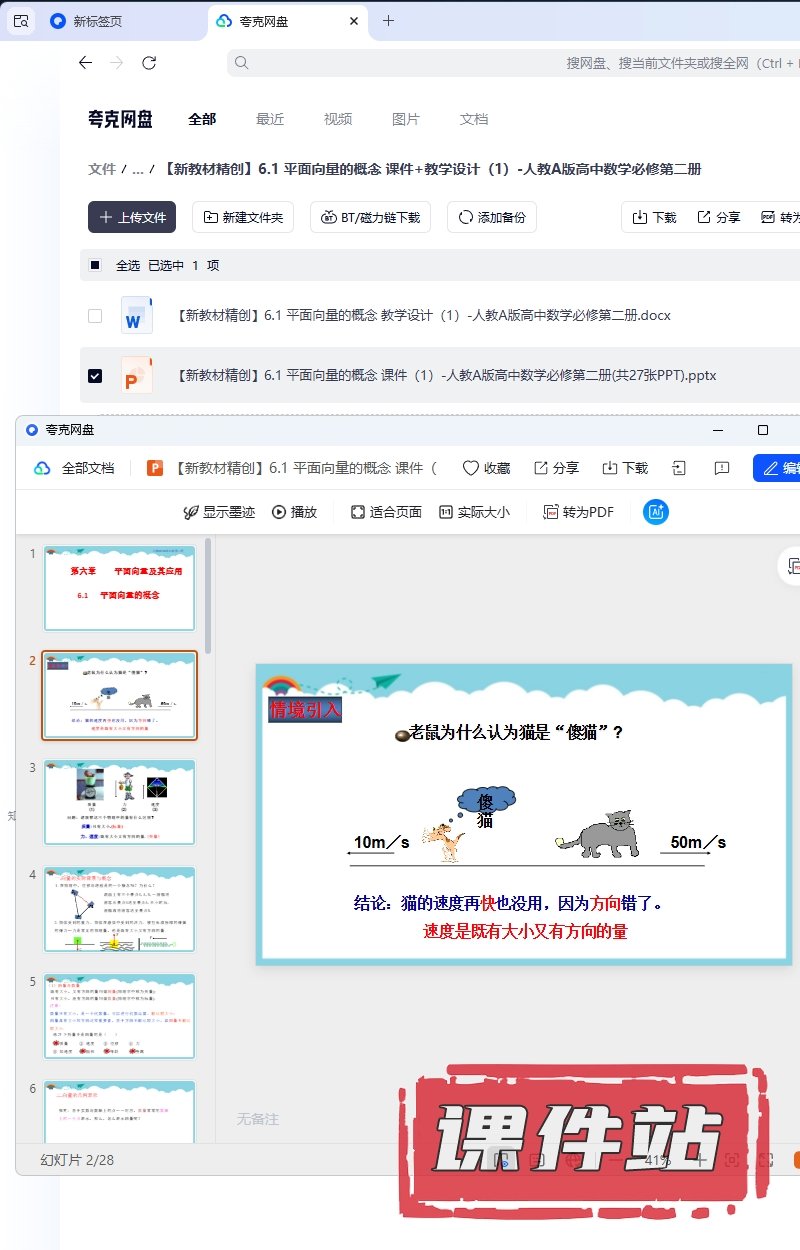
Task: Uncheck the pptx file checkbox
Action: point(95,376)
